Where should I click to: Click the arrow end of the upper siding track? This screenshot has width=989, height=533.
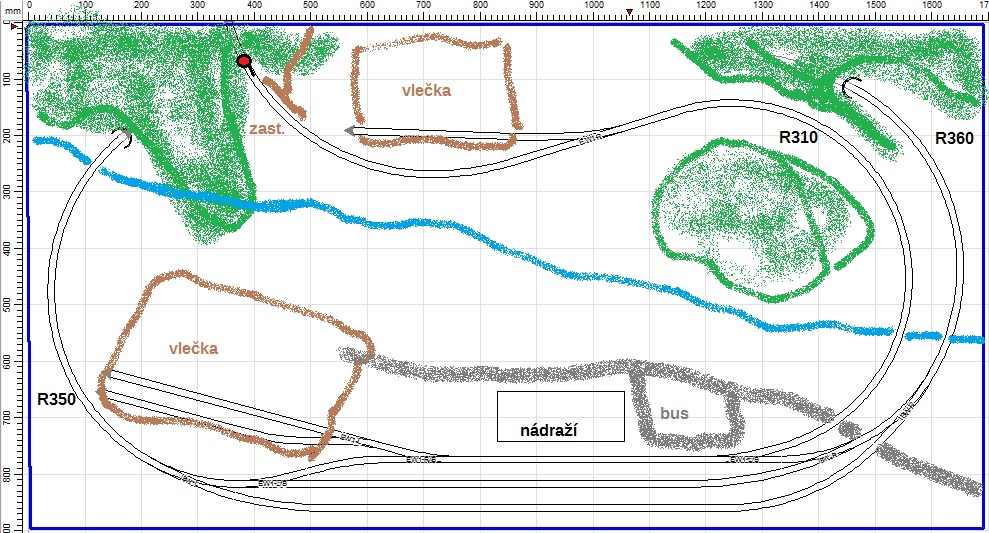346,130
